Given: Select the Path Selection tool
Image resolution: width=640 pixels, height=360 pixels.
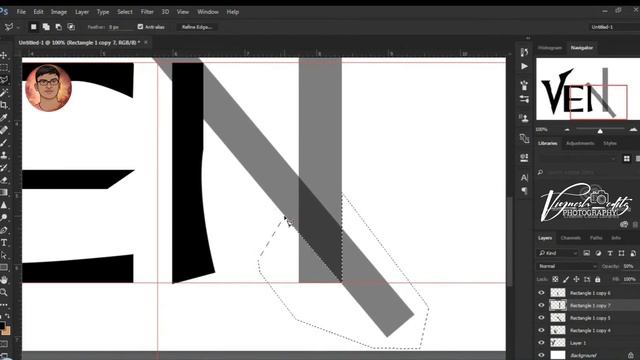Looking at the screenshot, I should click(4, 255).
